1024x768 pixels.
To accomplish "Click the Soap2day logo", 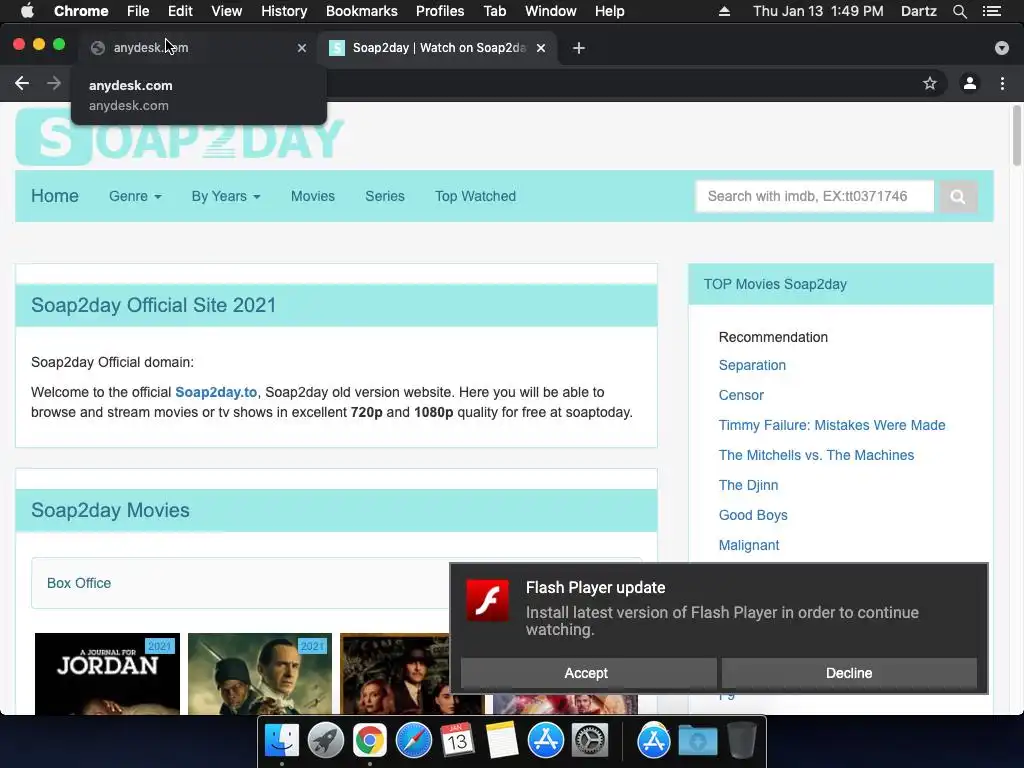I will click(x=180, y=137).
